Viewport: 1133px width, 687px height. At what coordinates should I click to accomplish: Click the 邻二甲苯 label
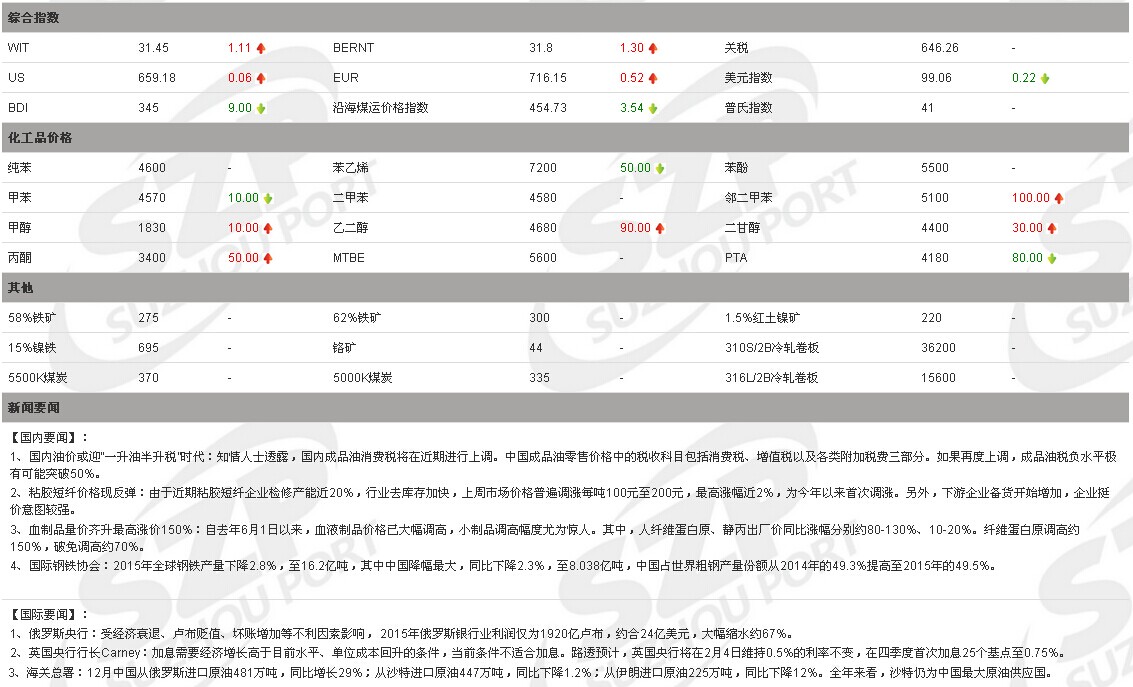(749, 197)
